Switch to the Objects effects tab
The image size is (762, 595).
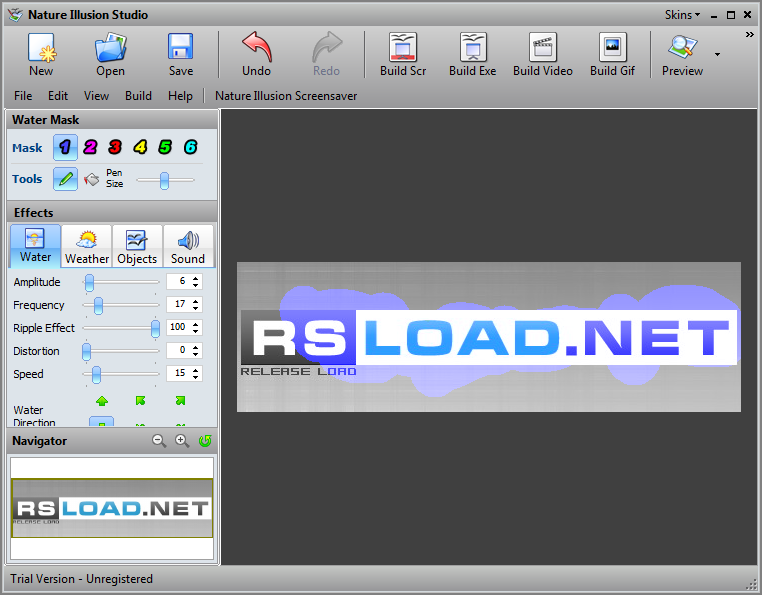tap(137, 247)
